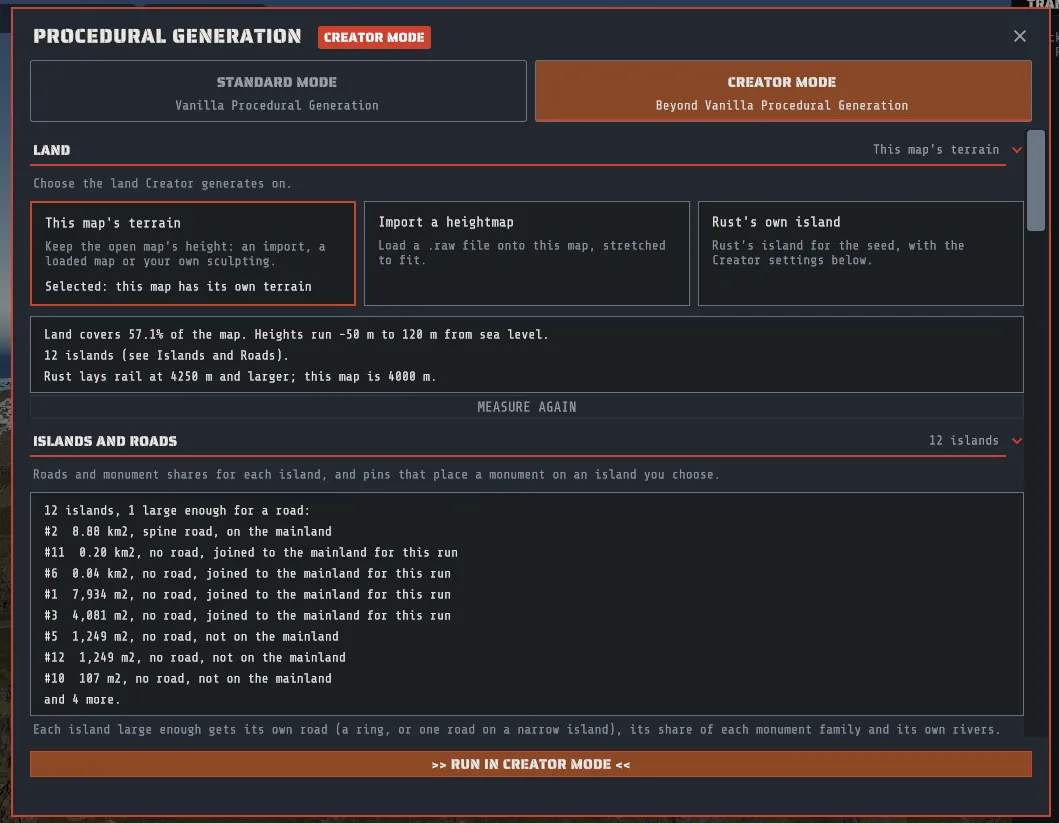Click the land coverage measurement box

[x=527, y=354]
